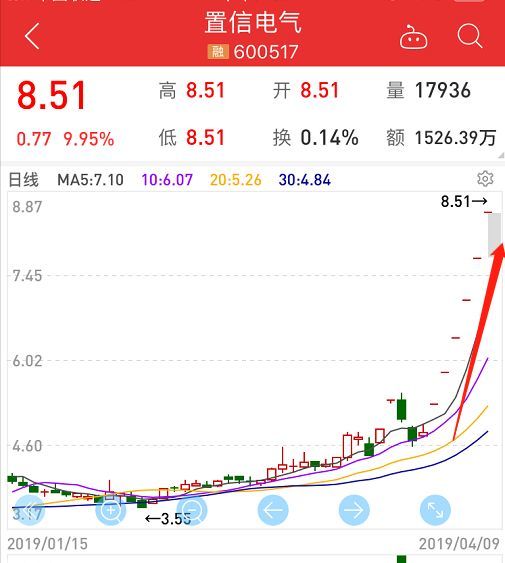This screenshot has height=563, width=505.
Task: Tap the 3.55 low-price marker
Action: (168, 518)
